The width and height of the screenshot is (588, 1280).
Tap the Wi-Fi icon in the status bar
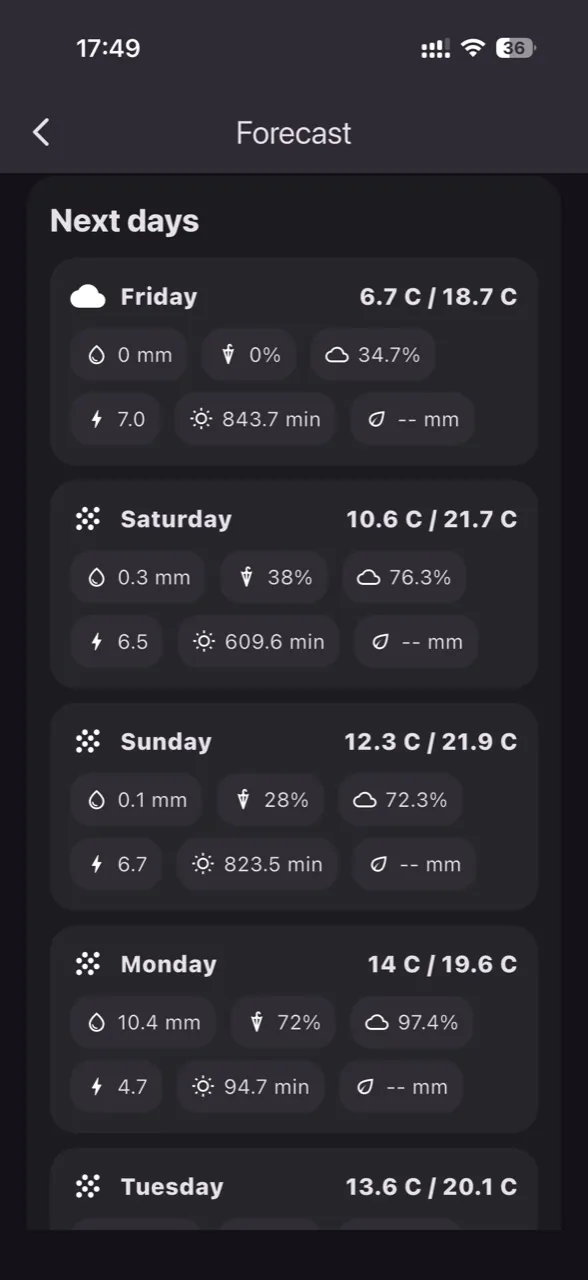[473, 48]
